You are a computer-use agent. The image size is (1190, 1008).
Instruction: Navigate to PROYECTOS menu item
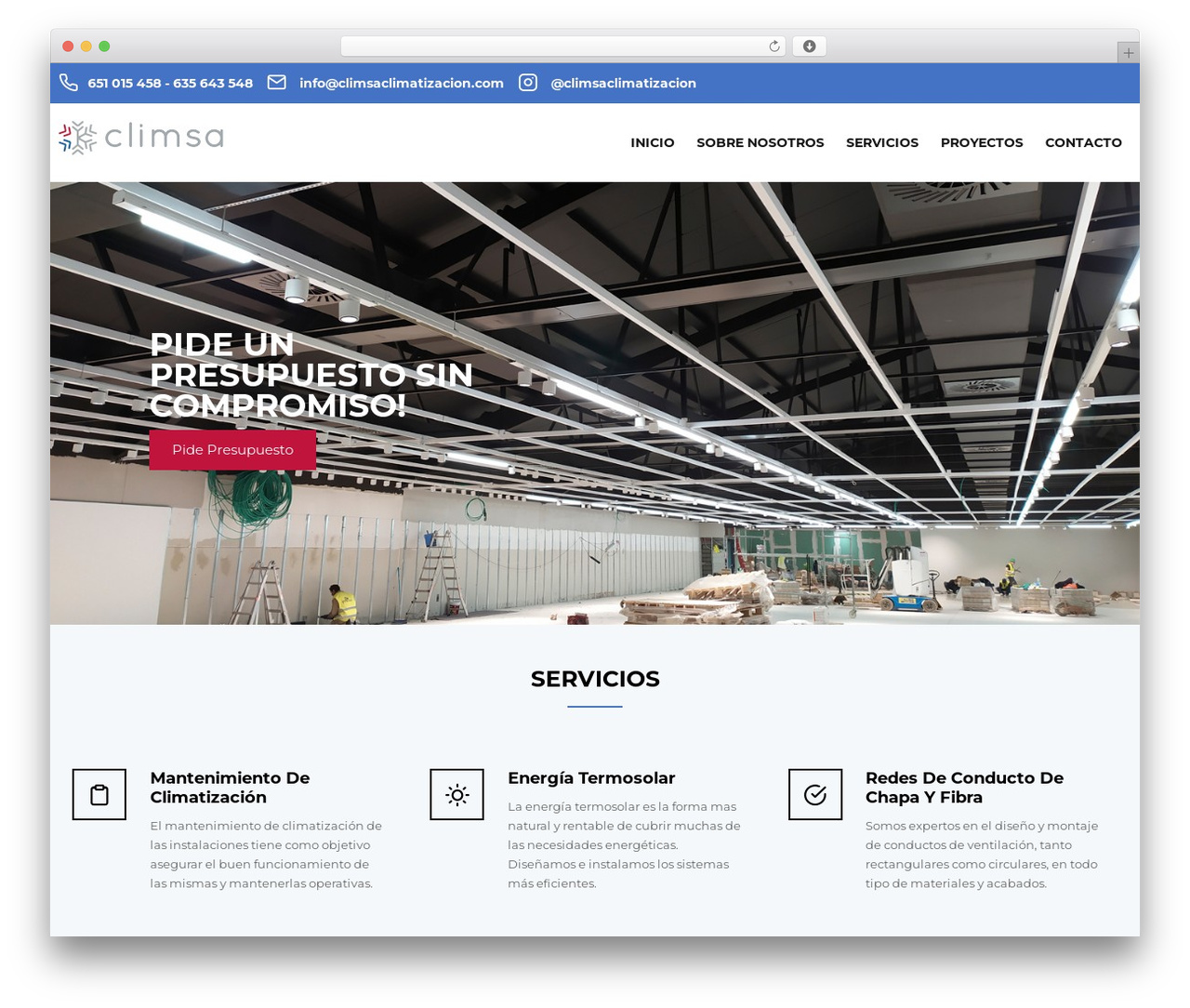tap(982, 142)
